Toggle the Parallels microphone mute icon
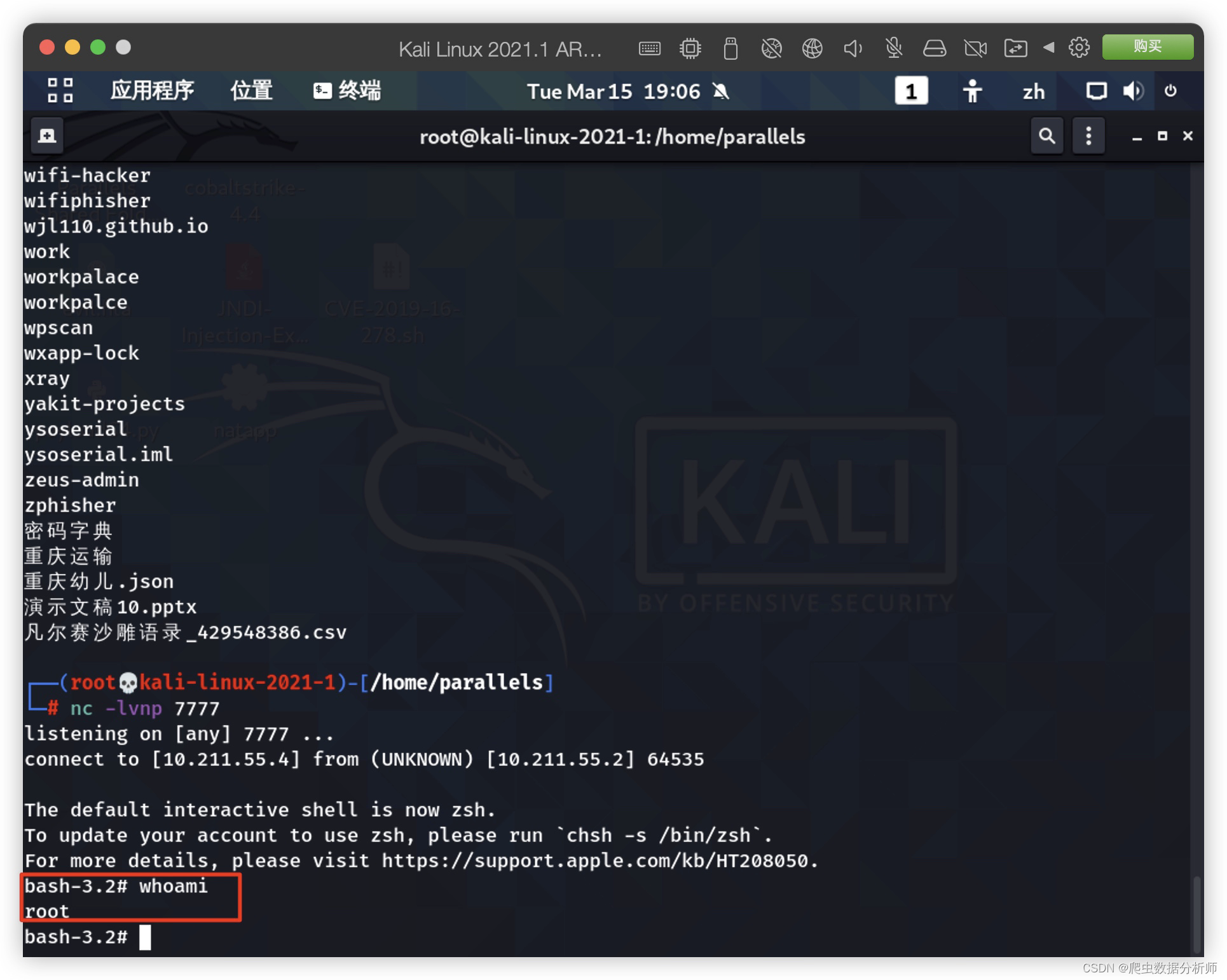1227x980 pixels. pyautogui.click(x=893, y=48)
